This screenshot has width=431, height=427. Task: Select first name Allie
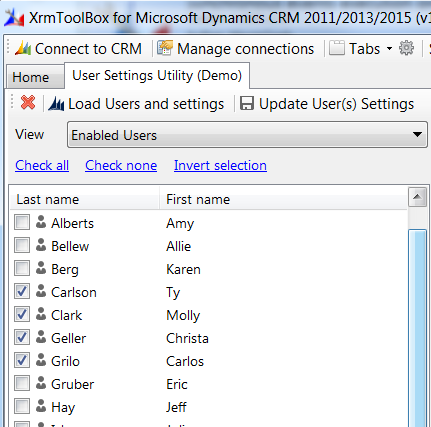(x=179, y=246)
